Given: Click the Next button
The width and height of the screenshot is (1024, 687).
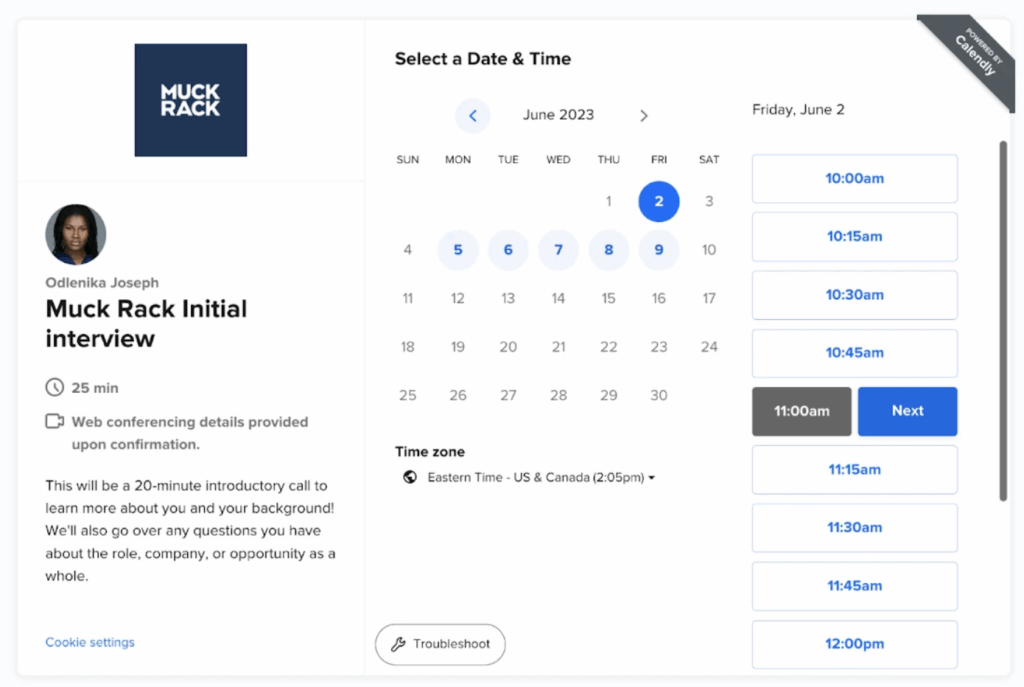Looking at the screenshot, I should (x=907, y=411).
